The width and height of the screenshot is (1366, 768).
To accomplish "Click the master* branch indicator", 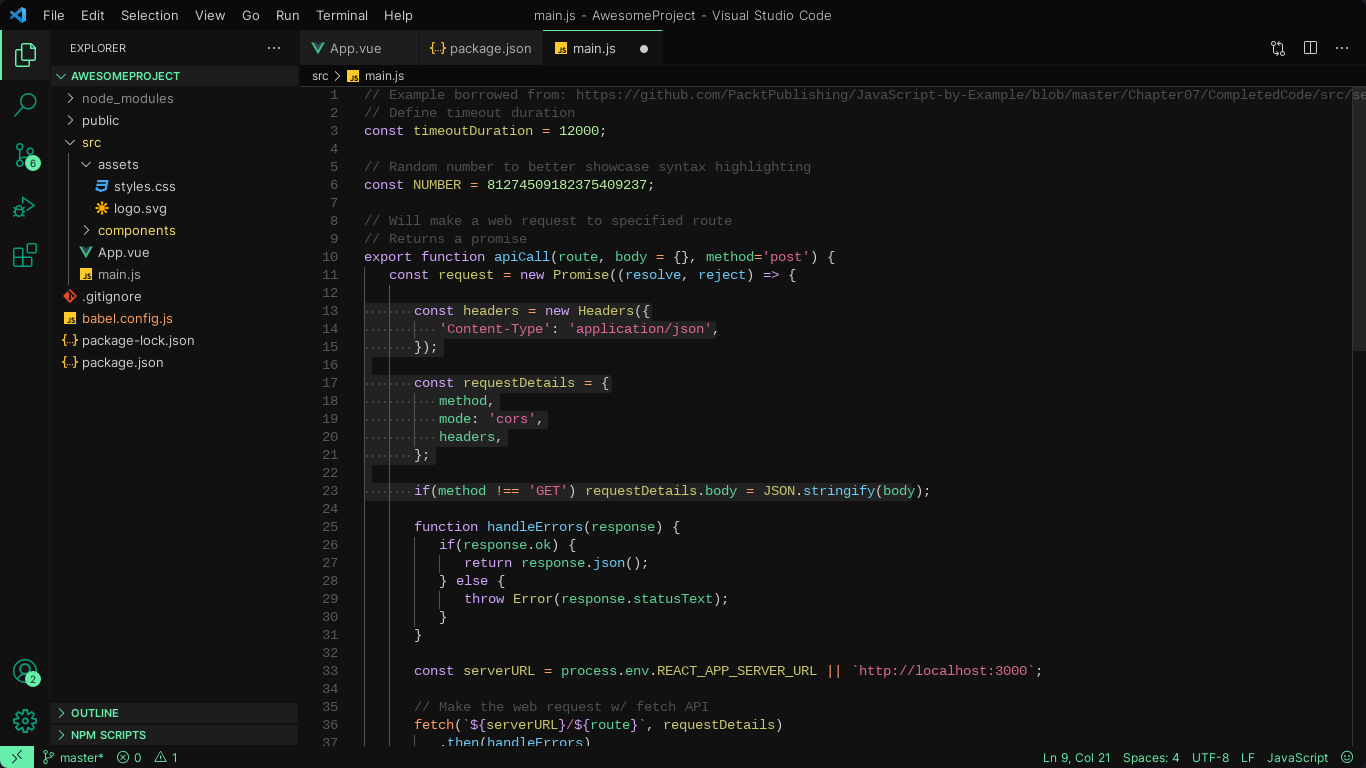I will (73, 758).
